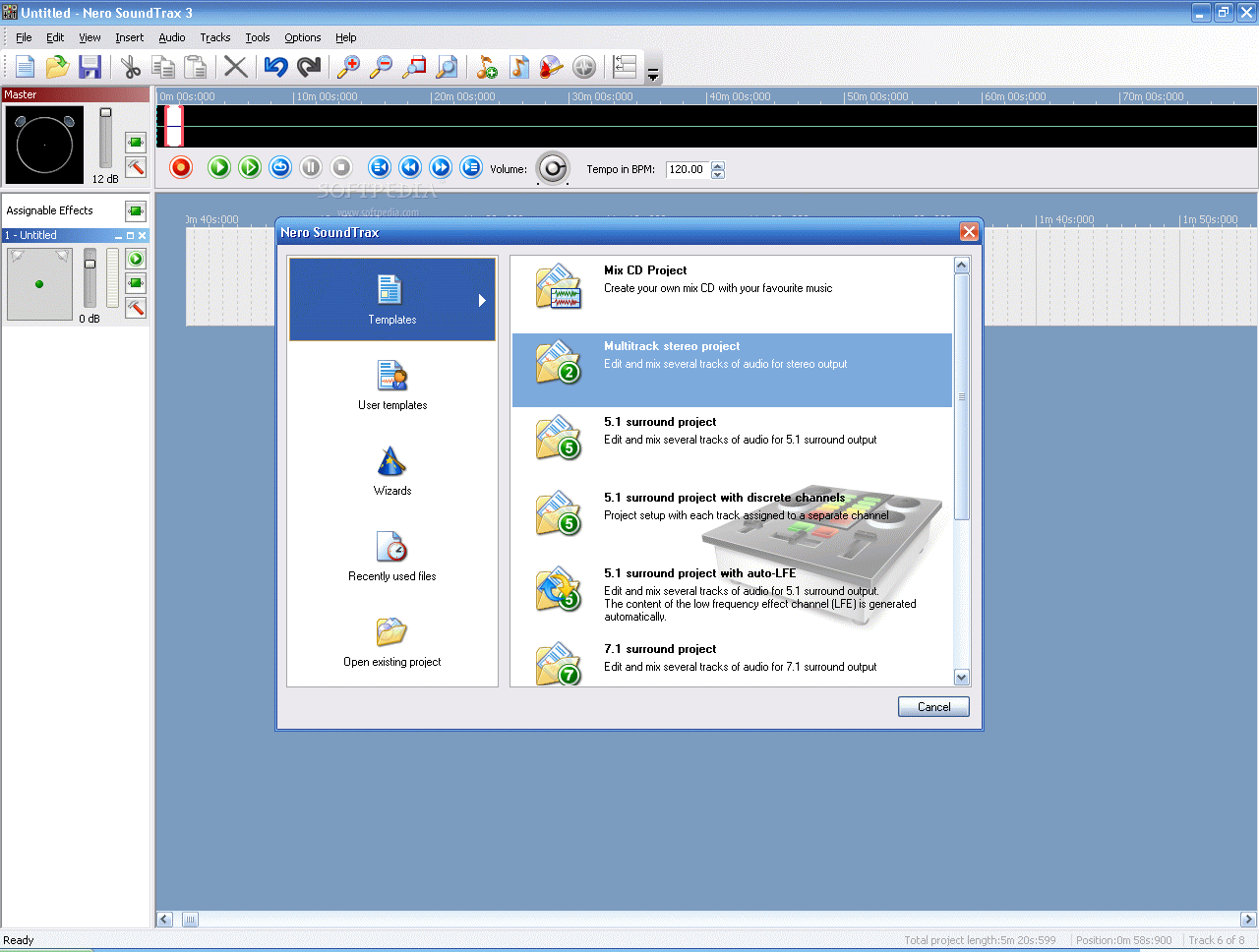Add audio file with the note-plus icon
The image size is (1259, 952).
[x=486, y=67]
